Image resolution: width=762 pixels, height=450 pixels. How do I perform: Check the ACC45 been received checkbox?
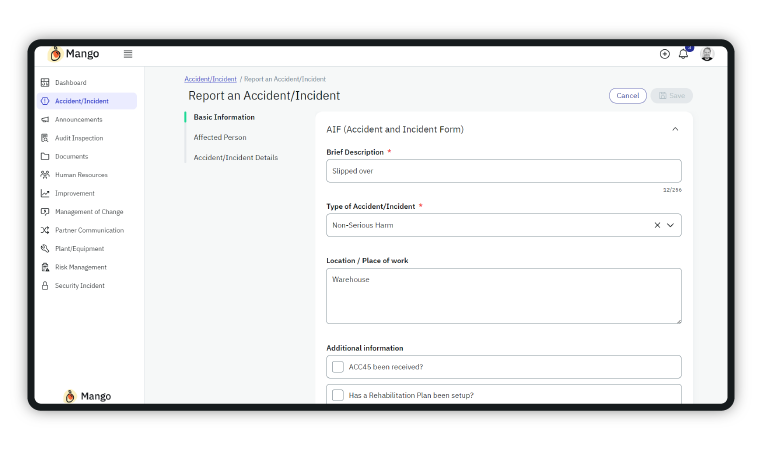point(338,367)
